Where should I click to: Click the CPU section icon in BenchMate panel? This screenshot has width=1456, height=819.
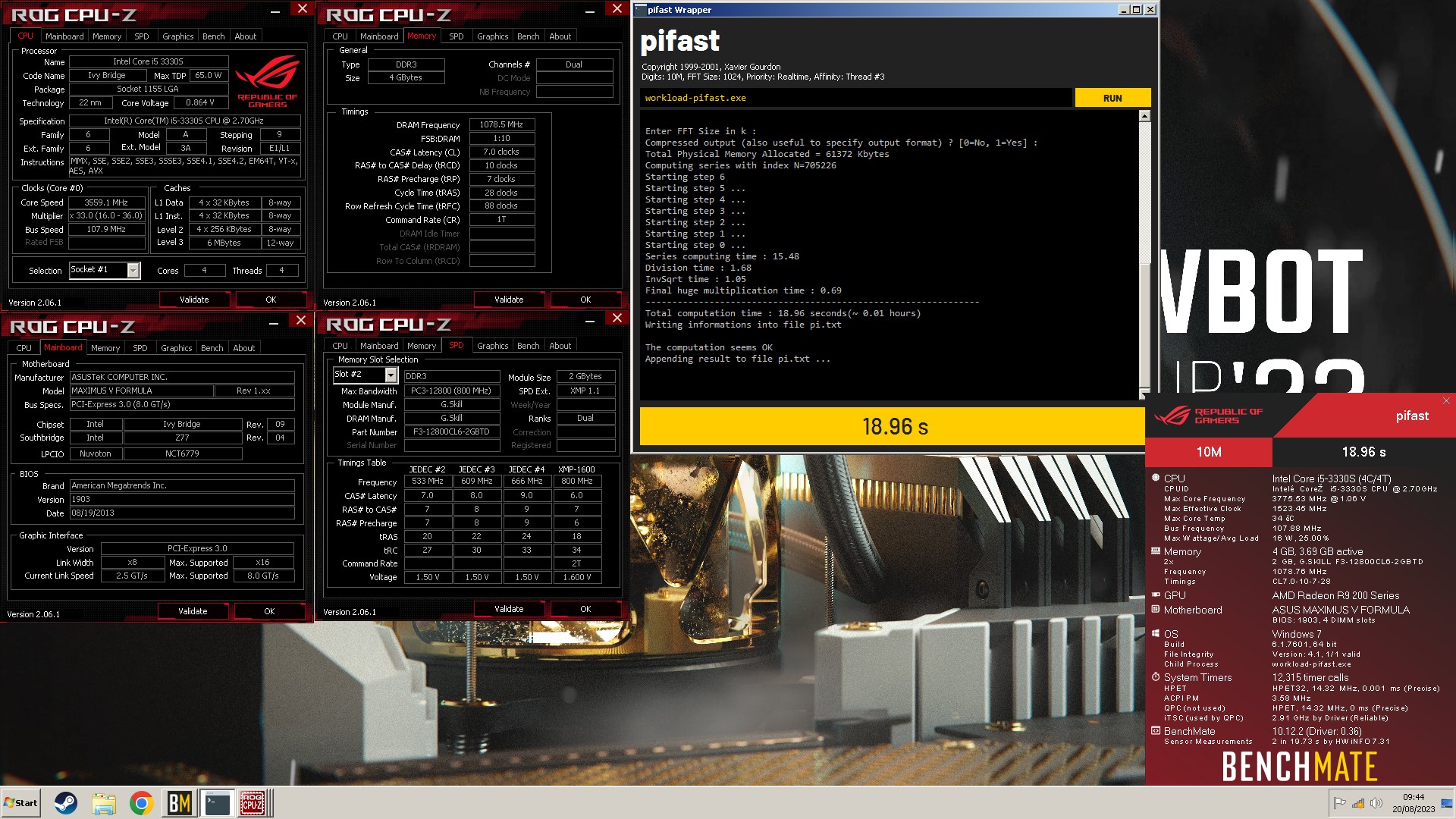[1156, 478]
